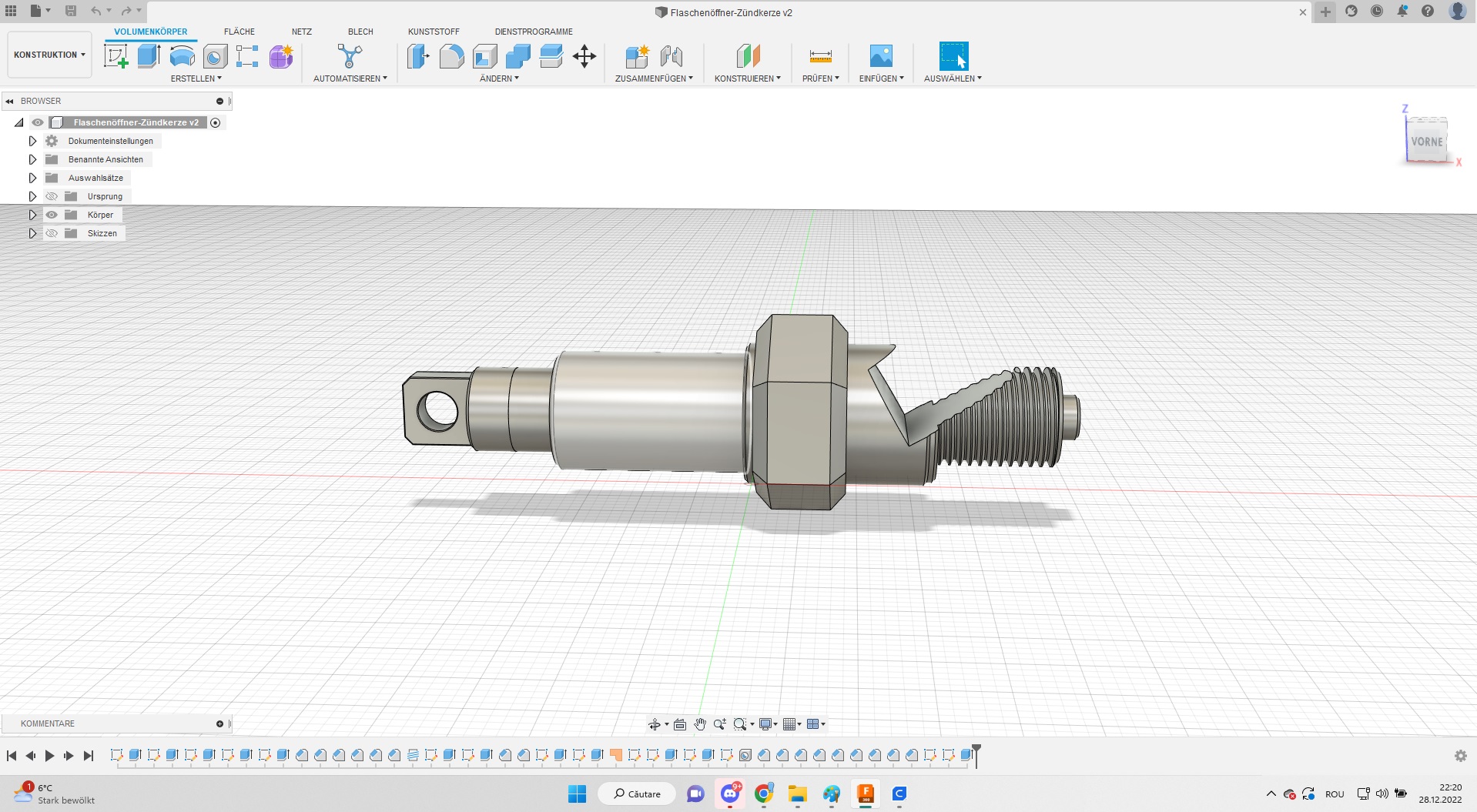
Task: Select the Fillet tool icon
Action: point(451,56)
